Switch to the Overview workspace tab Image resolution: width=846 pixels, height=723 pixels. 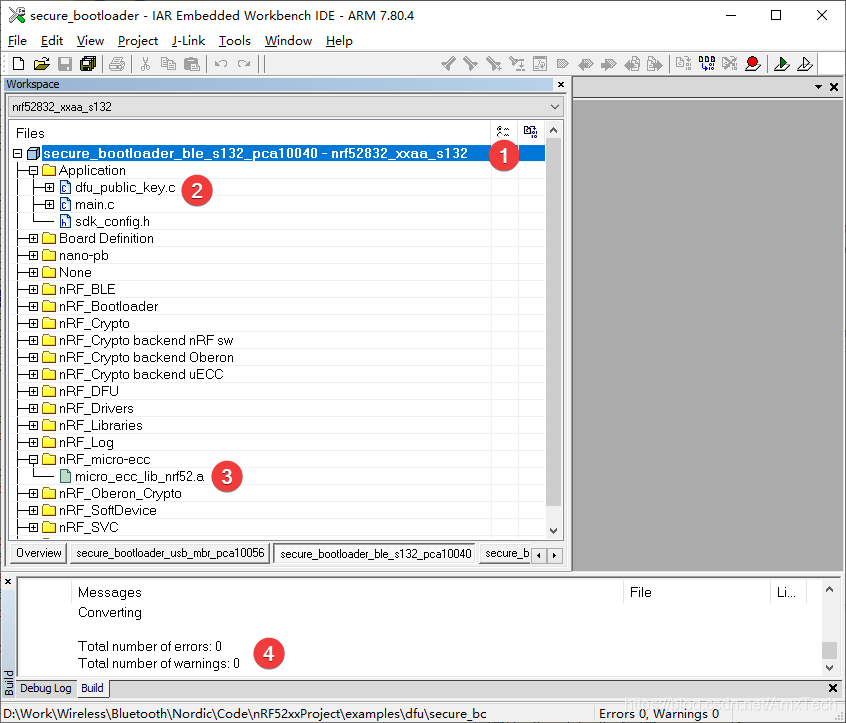point(38,553)
